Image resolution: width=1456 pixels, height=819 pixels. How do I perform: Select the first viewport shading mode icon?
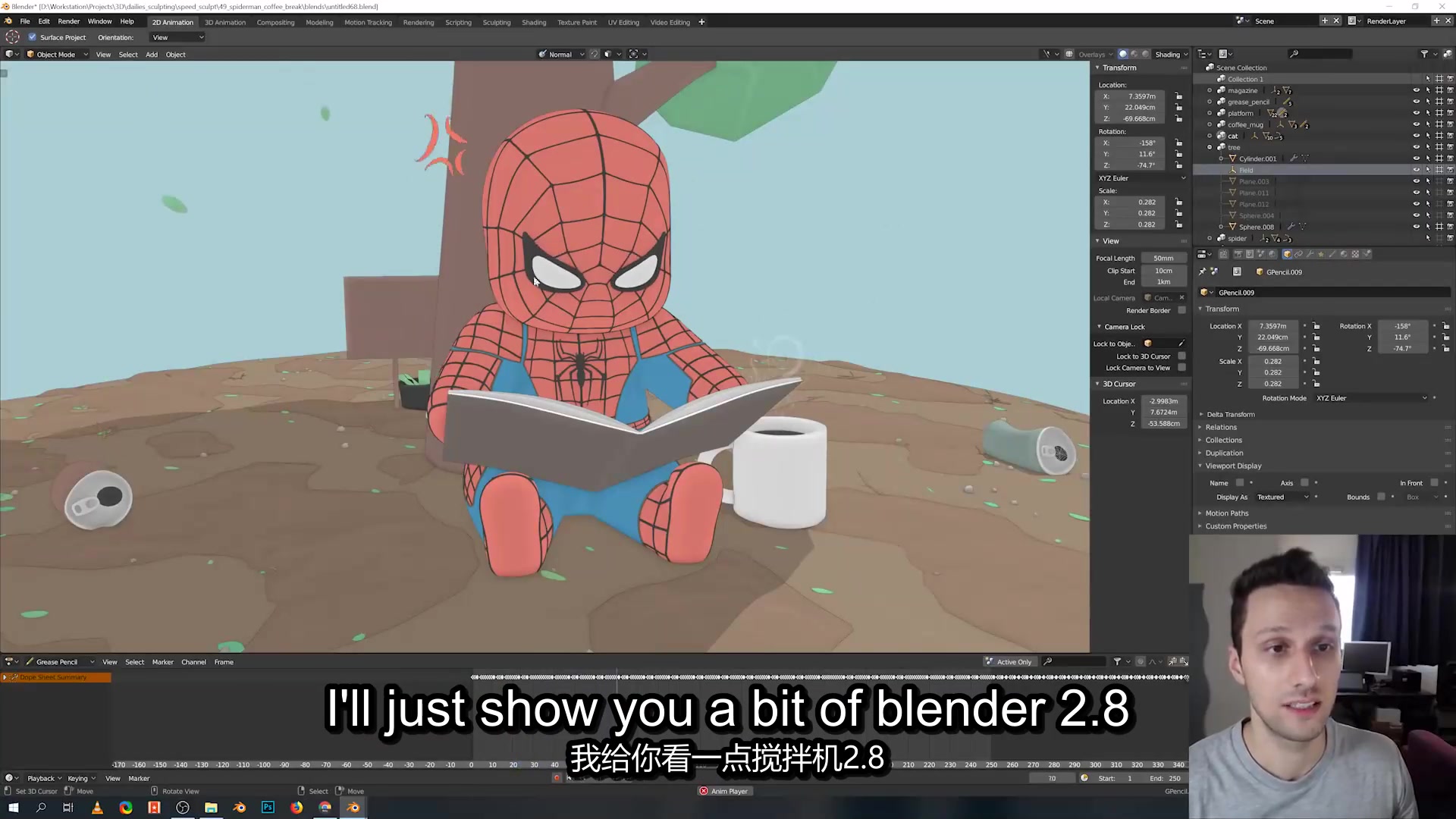pyautogui.click(x=1123, y=55)
